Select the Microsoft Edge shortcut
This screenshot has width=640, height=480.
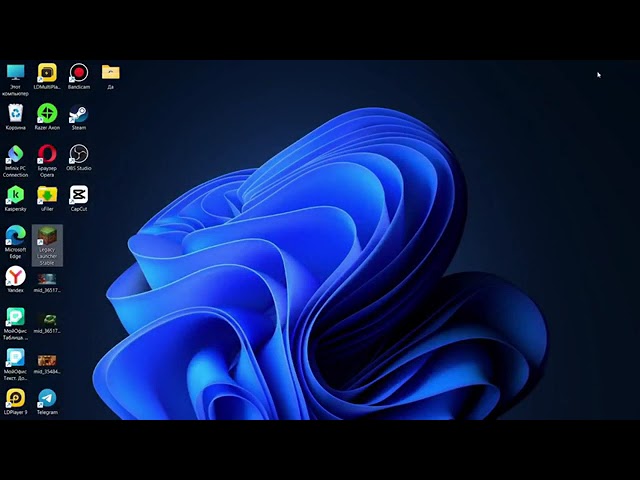[x=16, y=242]
